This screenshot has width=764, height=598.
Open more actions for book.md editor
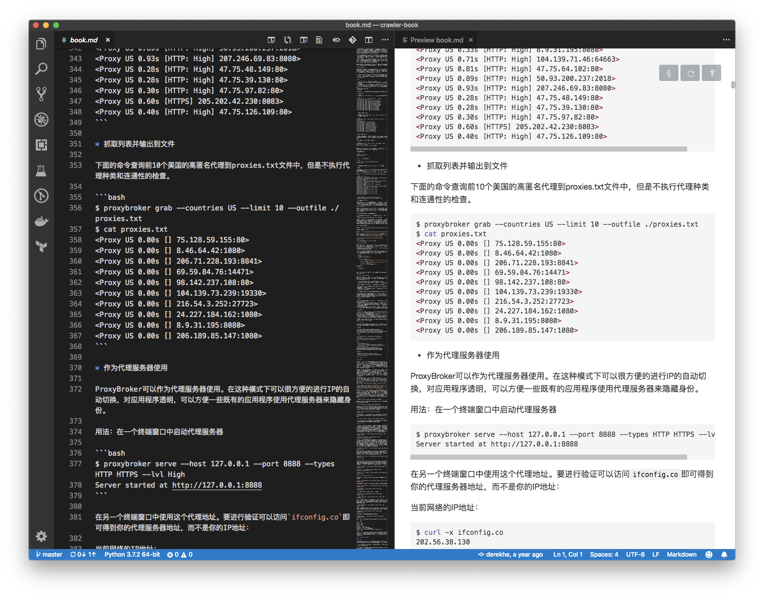click(x=385, y=40)
